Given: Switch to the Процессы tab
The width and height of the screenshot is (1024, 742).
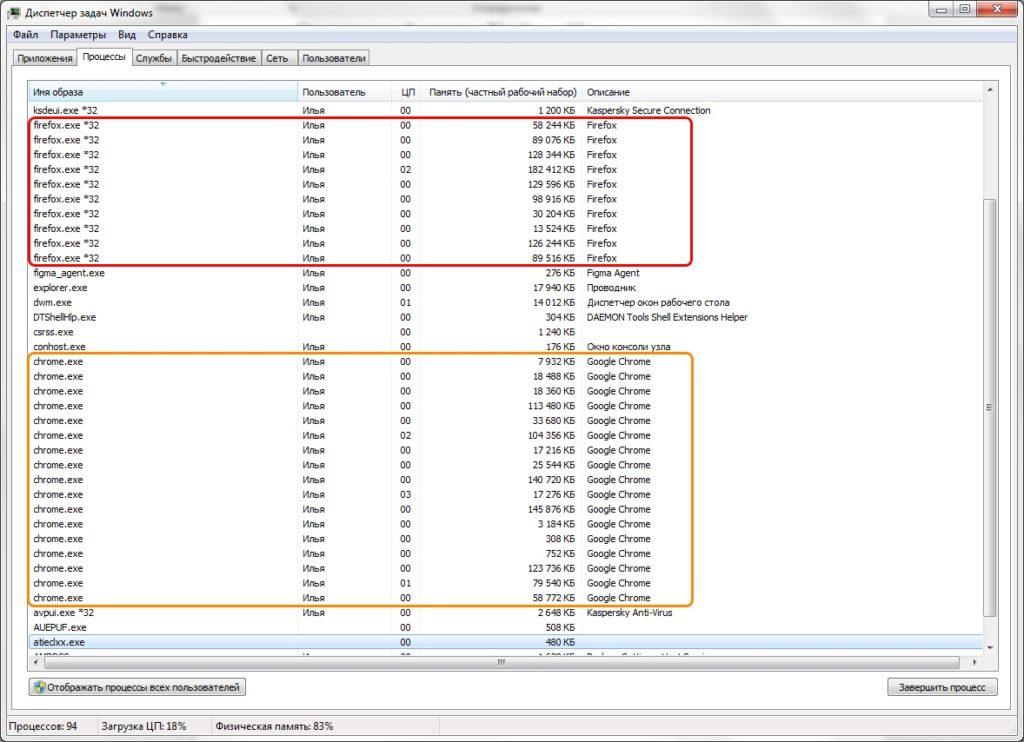Looking at the screenshot, I should (x=104, y=57).
